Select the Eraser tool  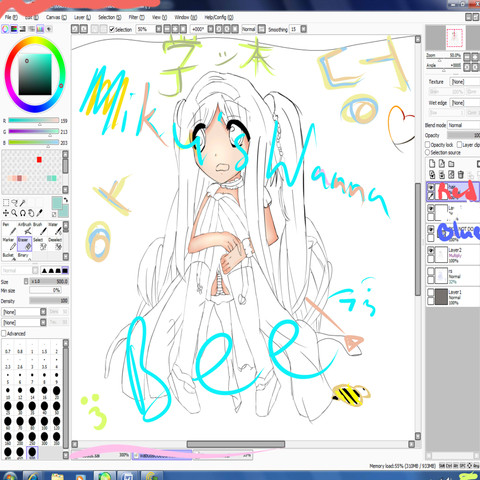[x=25, y=244]
